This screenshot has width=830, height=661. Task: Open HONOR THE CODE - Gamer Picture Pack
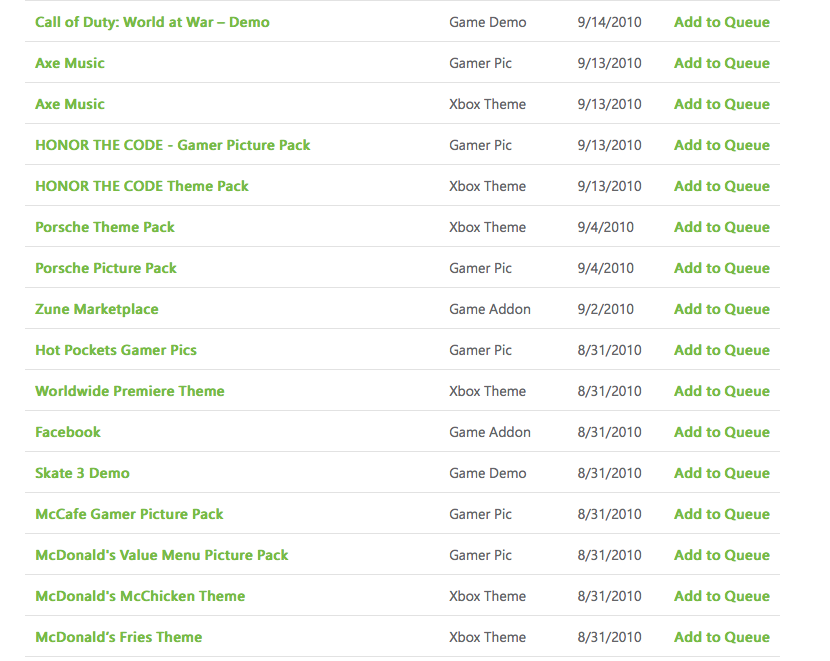[x=173, y=145]
